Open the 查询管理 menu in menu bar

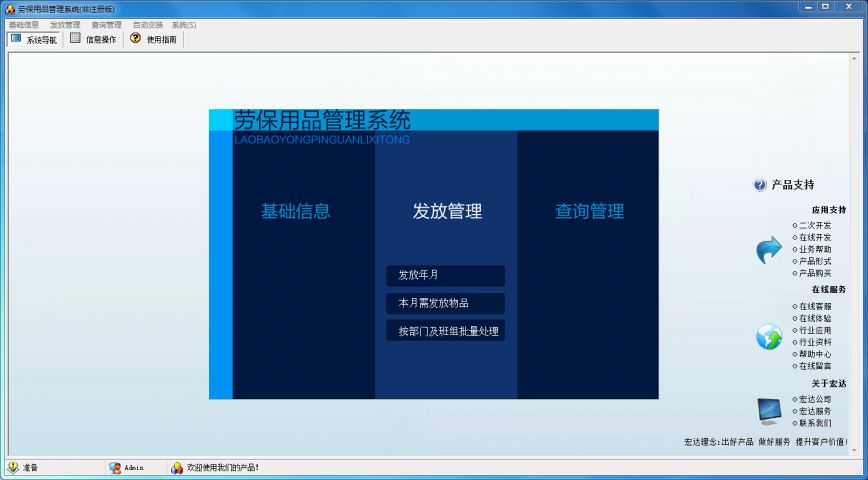tap(106, 24)
